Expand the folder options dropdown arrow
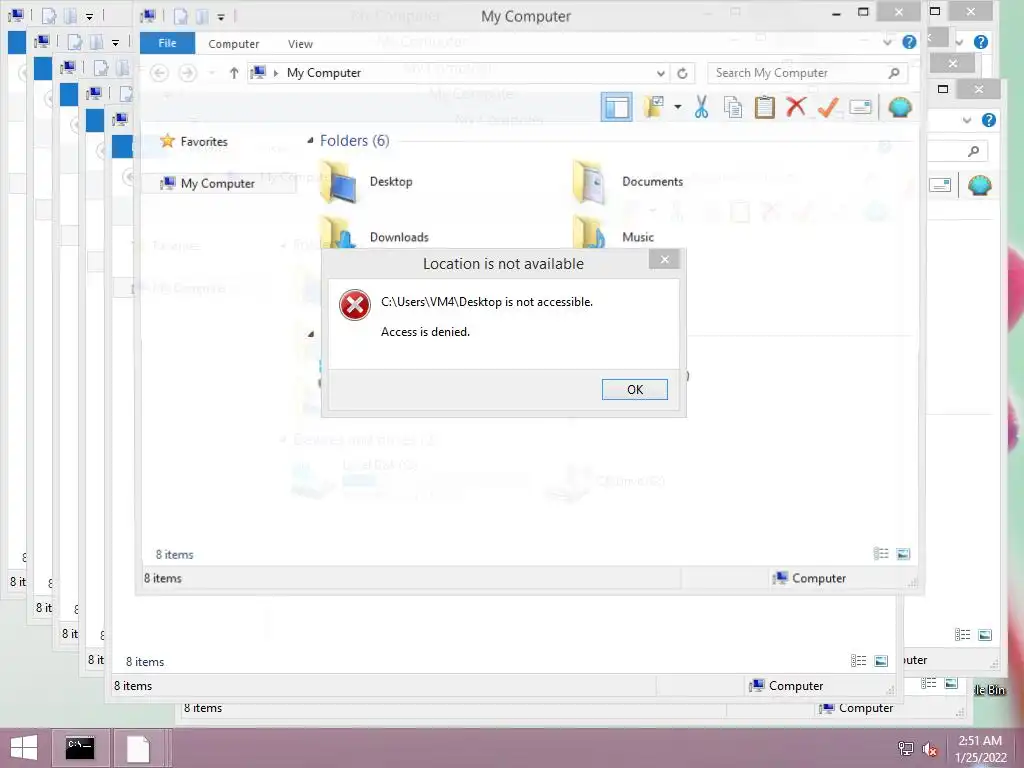This screenshot has width=1024, height=768. tap(678, 106)
